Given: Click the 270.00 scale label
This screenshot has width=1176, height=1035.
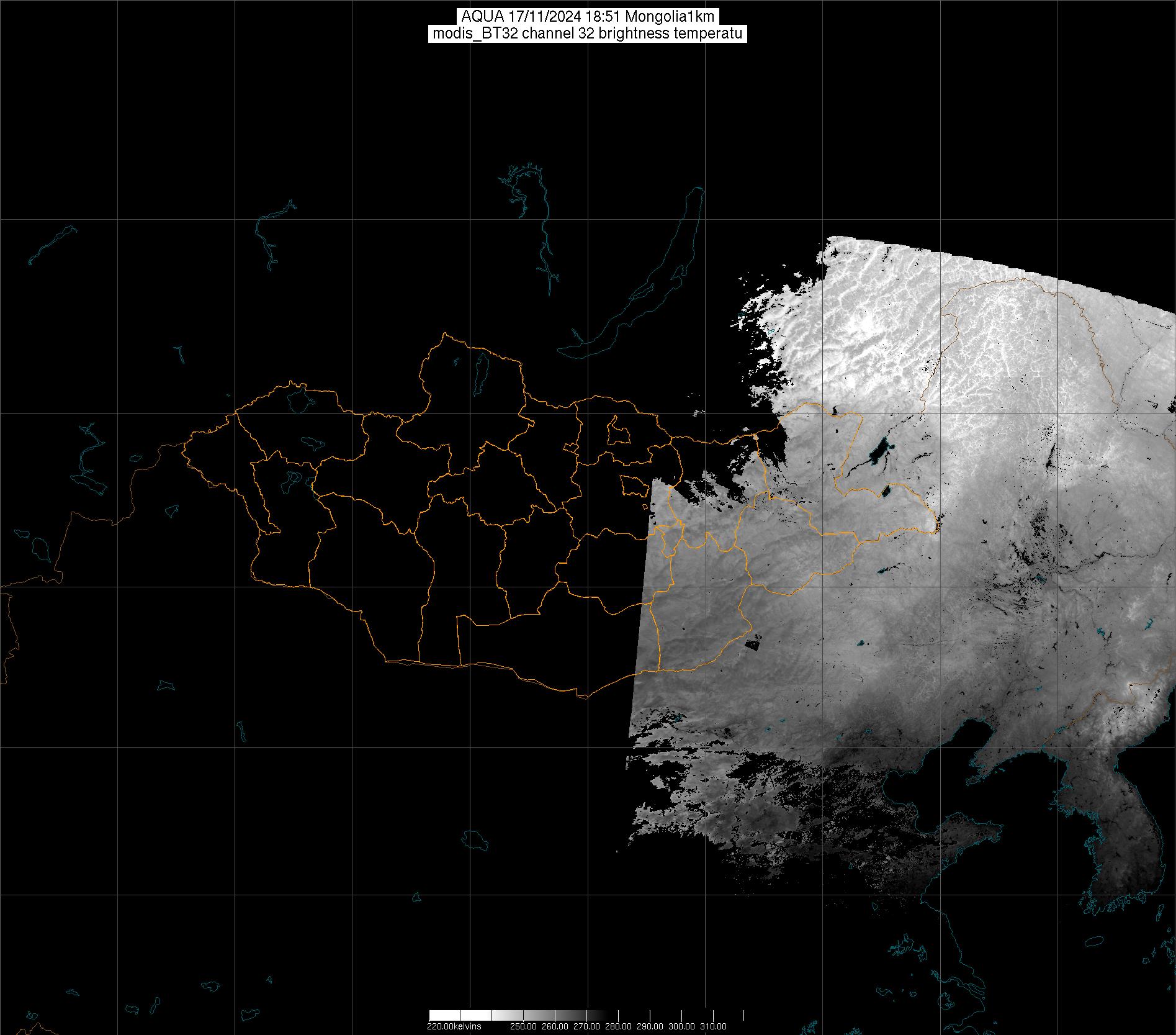Looking at the screenshot, I should pos(587,1026).
